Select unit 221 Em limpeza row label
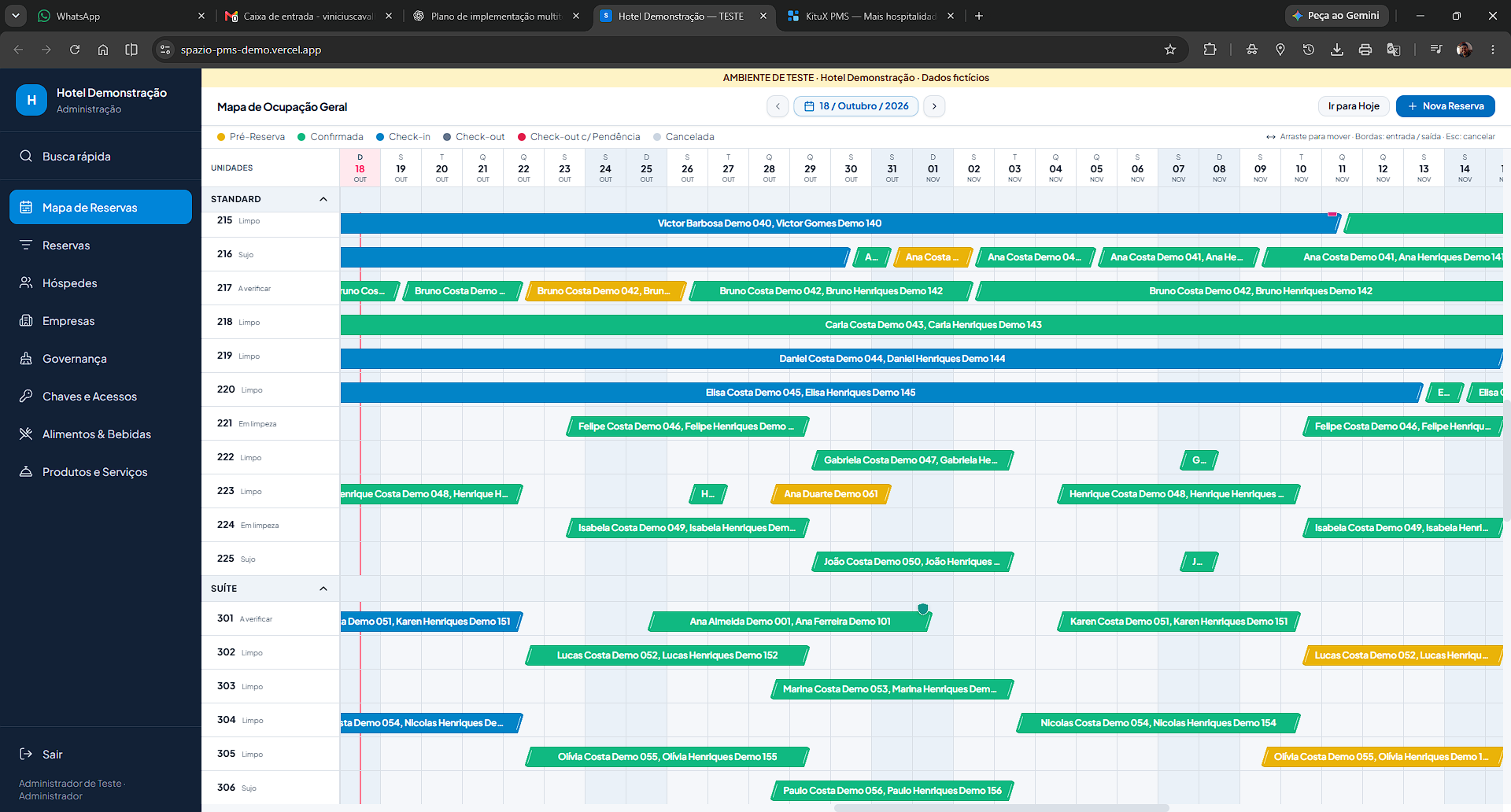 [x=270, y=423]
